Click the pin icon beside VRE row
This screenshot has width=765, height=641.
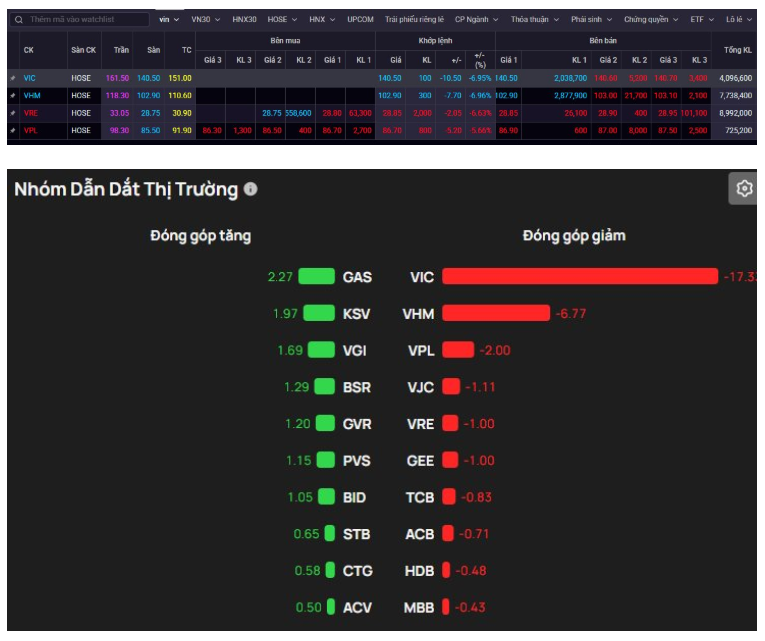[12, 113]
